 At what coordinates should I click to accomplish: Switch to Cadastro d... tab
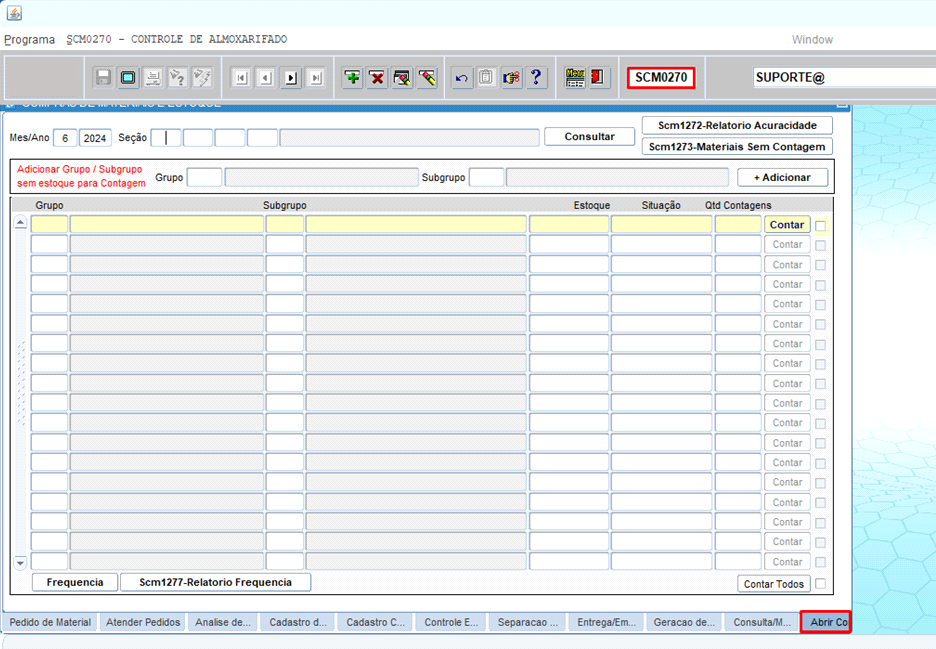pos(298,622)
